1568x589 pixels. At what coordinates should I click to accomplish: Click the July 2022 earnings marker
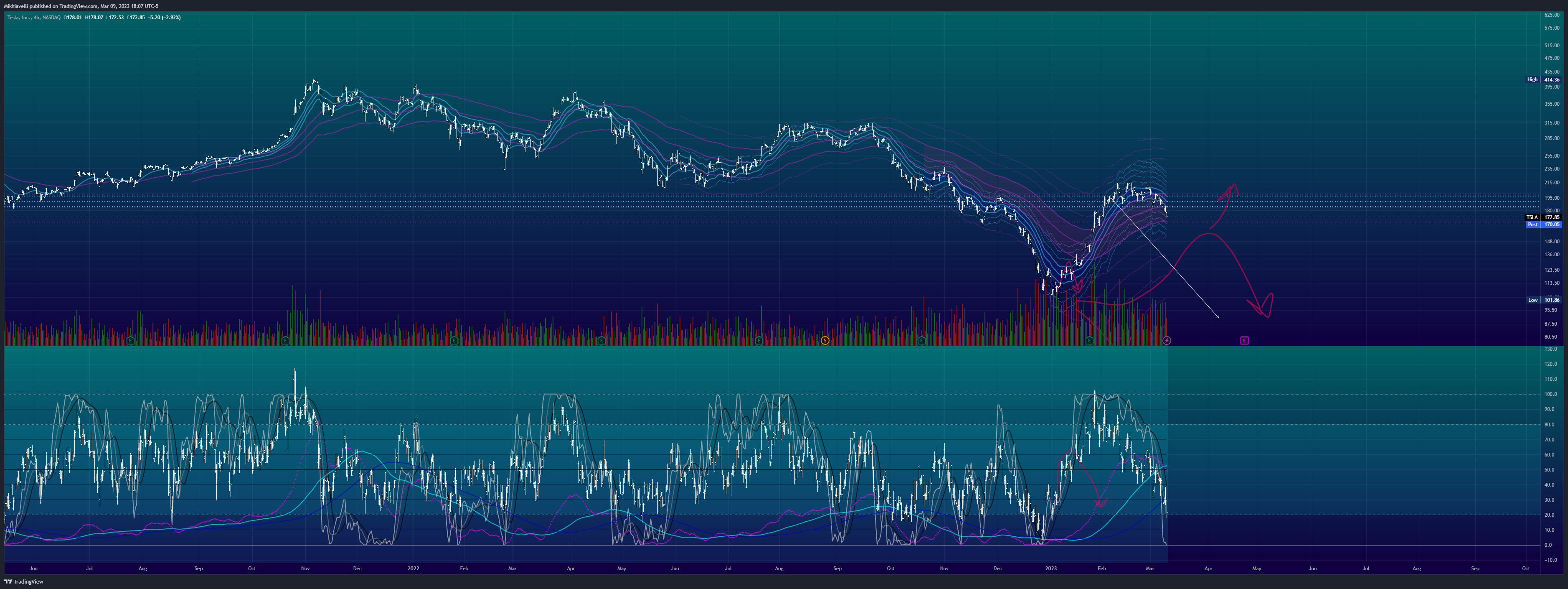point(759,341)
